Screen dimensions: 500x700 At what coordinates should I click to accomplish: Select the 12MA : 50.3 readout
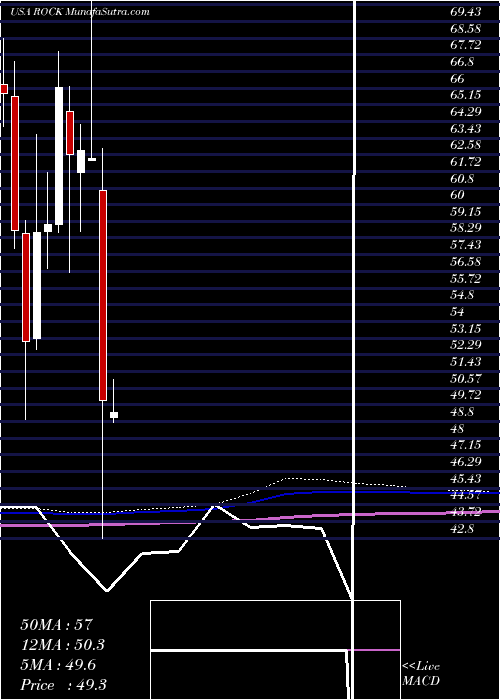coord(63,645)
